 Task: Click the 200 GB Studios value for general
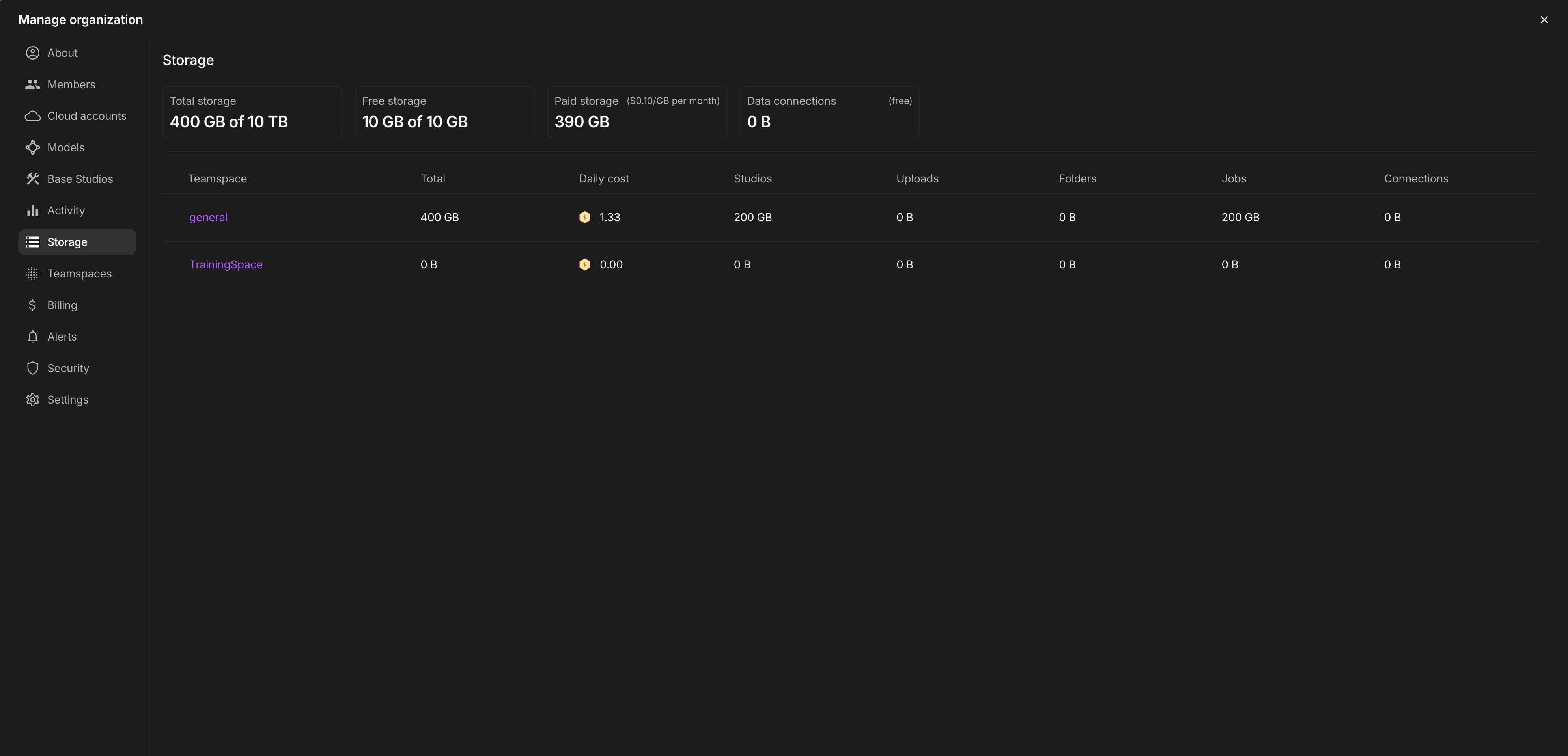(x=752, y=217)
